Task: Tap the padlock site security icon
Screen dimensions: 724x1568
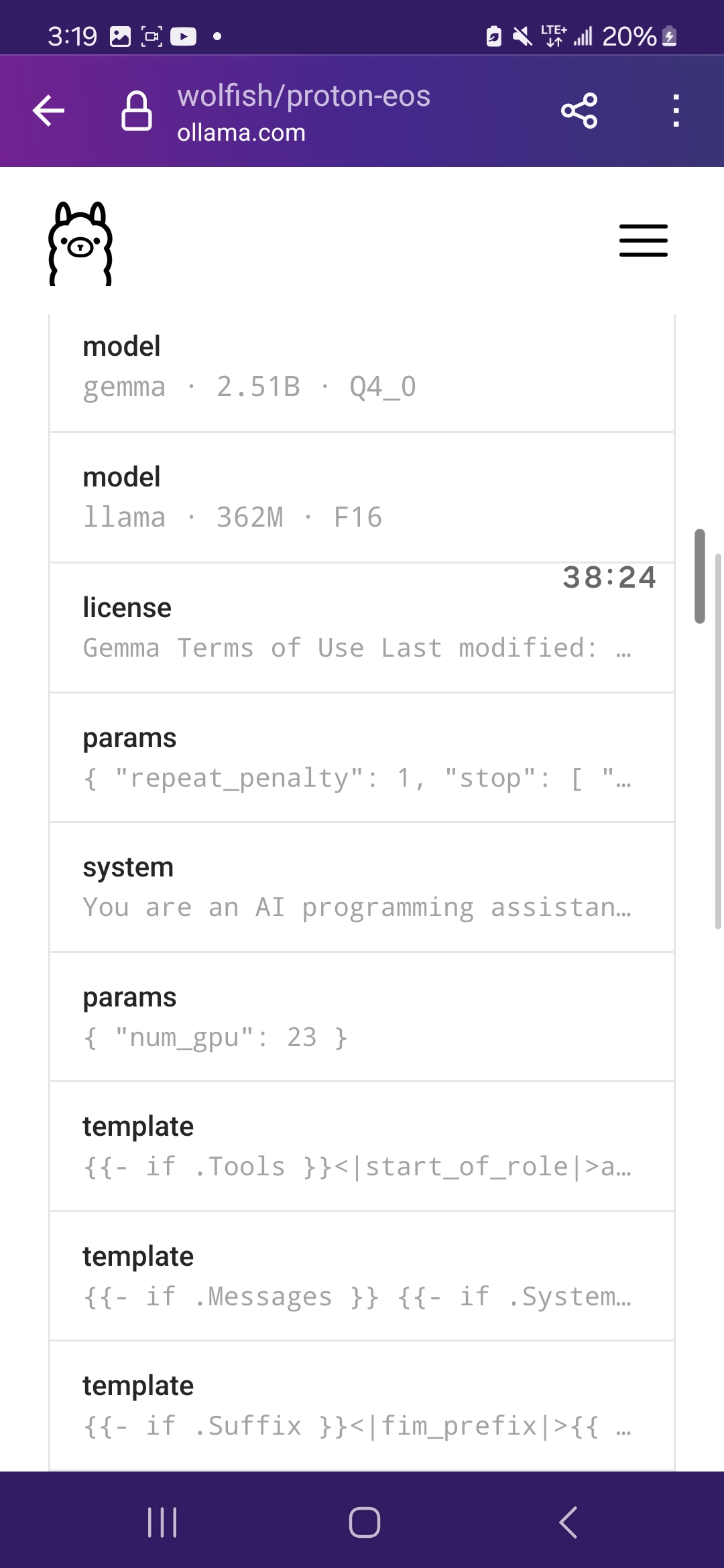Action: [x=136, y=111]
